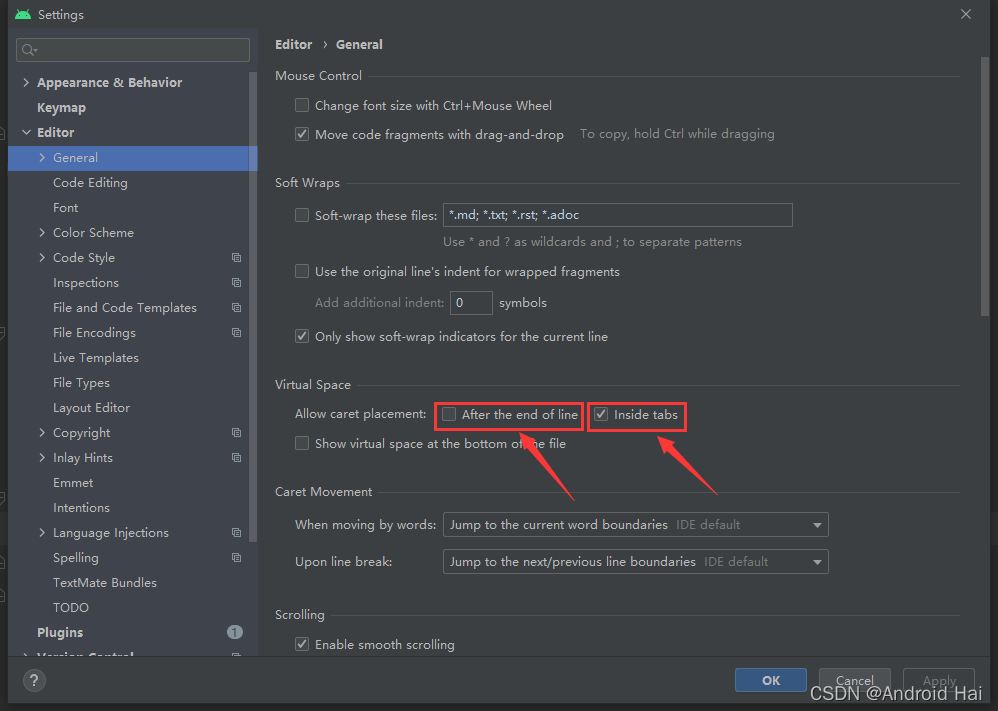Image resolution: width=998 pixels, height=711 pixels.
Task: Expand the Color Scheme node
Action: tap(42, 232)
